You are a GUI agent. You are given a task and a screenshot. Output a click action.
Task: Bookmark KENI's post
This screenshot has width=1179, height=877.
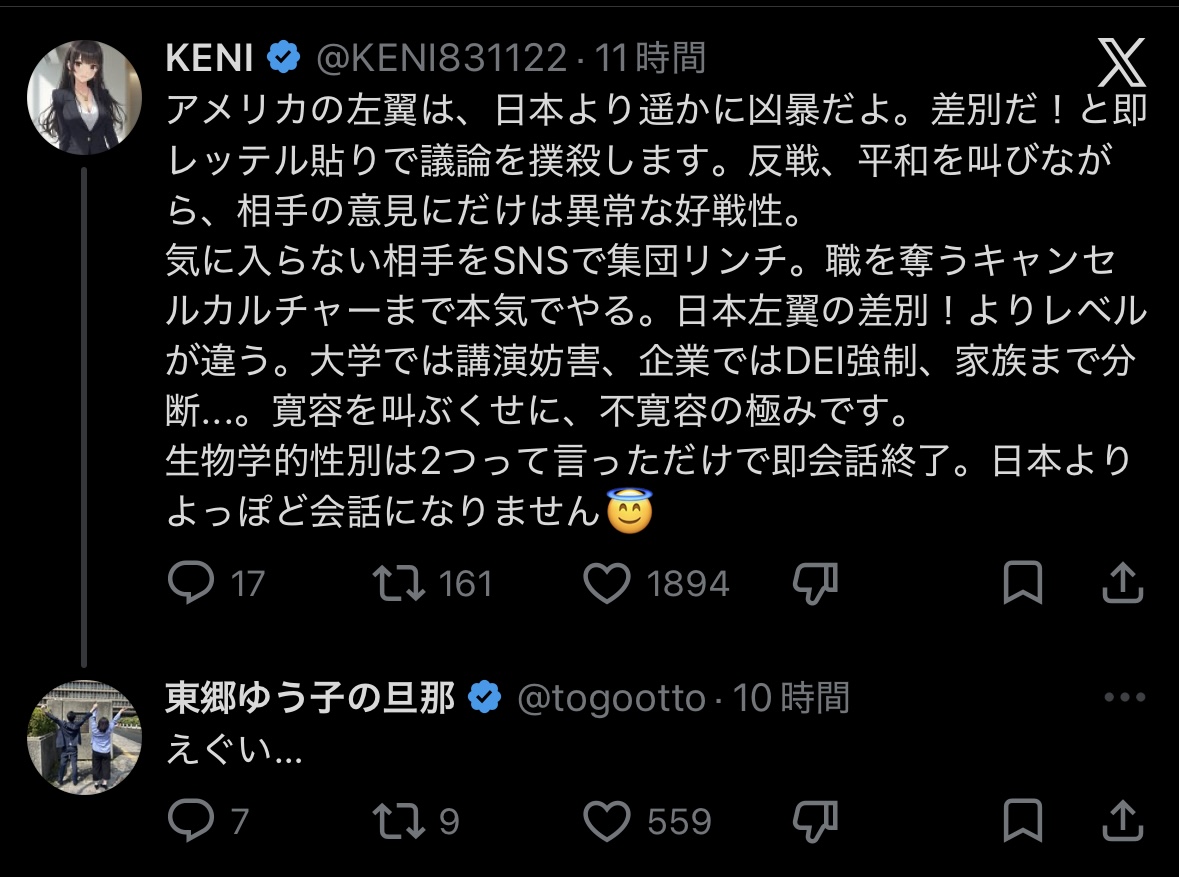(x=1022, y=583)
